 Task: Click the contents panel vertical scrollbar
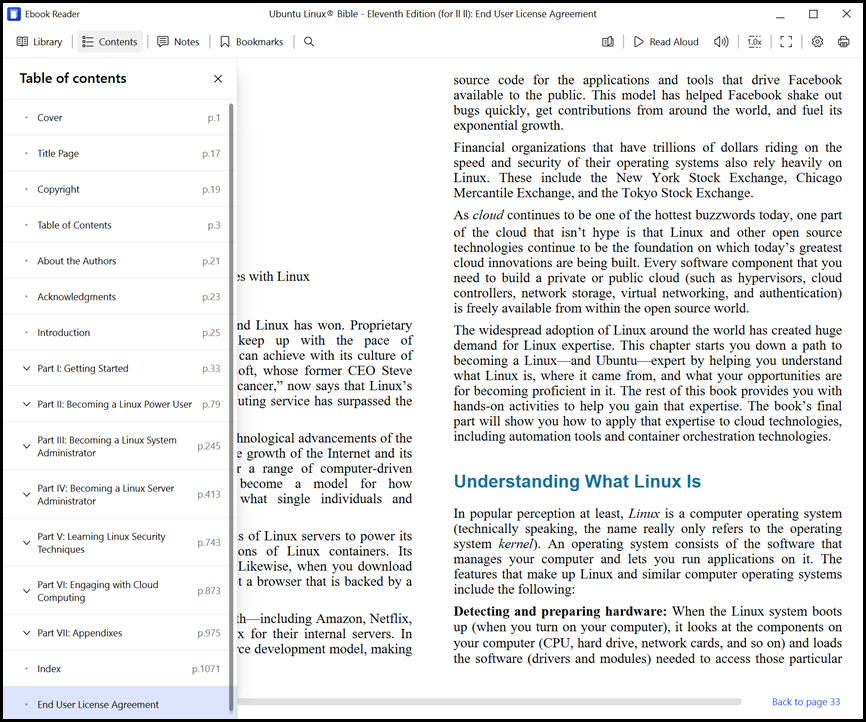tap(231, 407)
